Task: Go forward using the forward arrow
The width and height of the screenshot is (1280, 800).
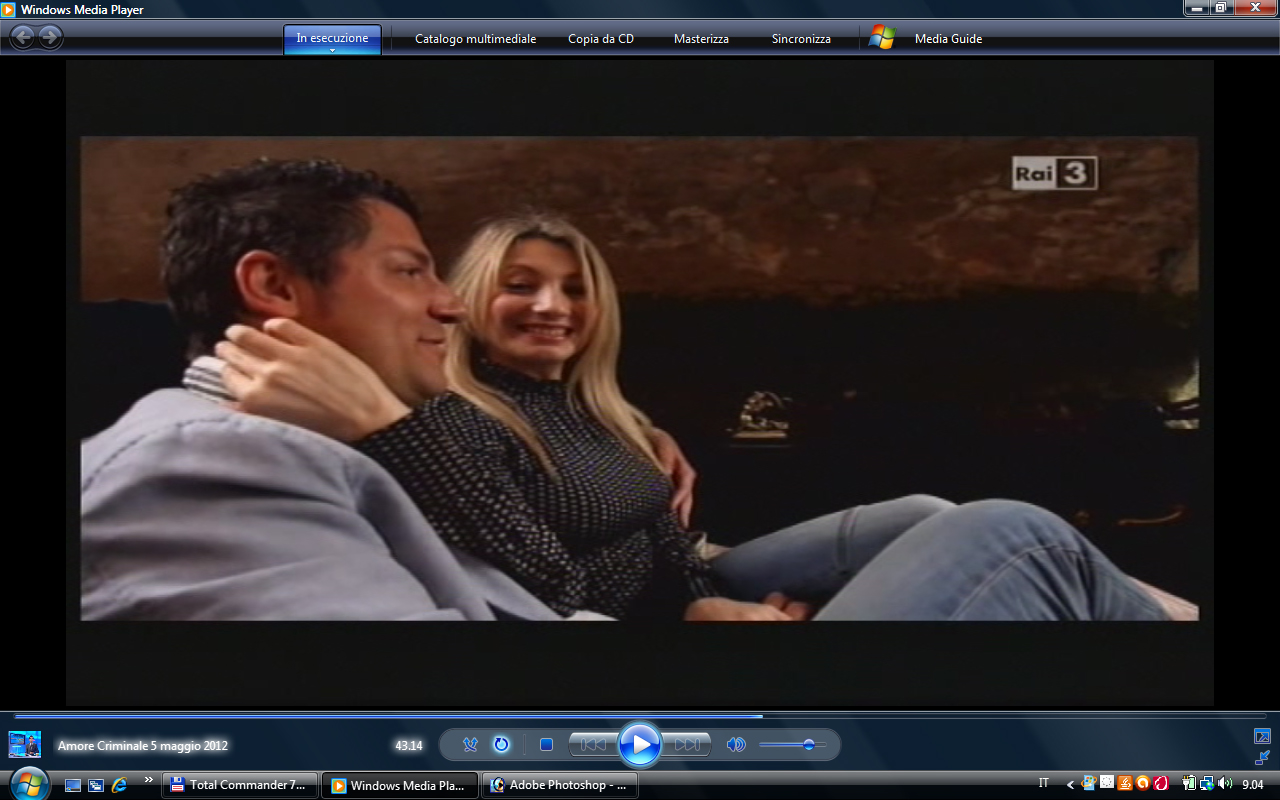Action: coord(50,38)
